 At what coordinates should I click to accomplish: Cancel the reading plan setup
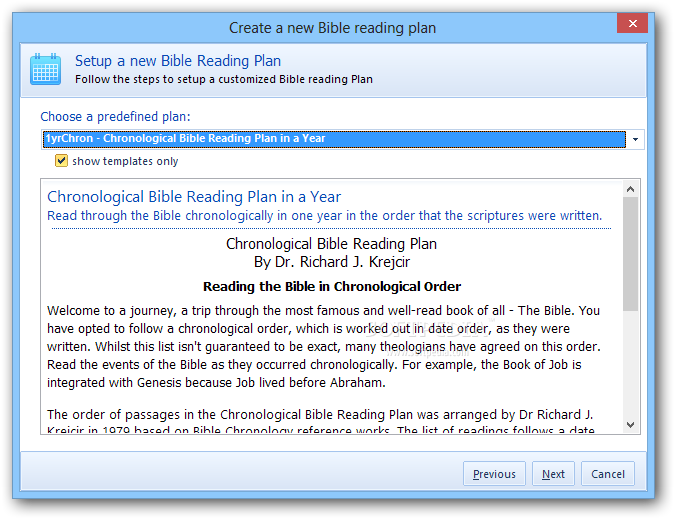pos(608,474)
